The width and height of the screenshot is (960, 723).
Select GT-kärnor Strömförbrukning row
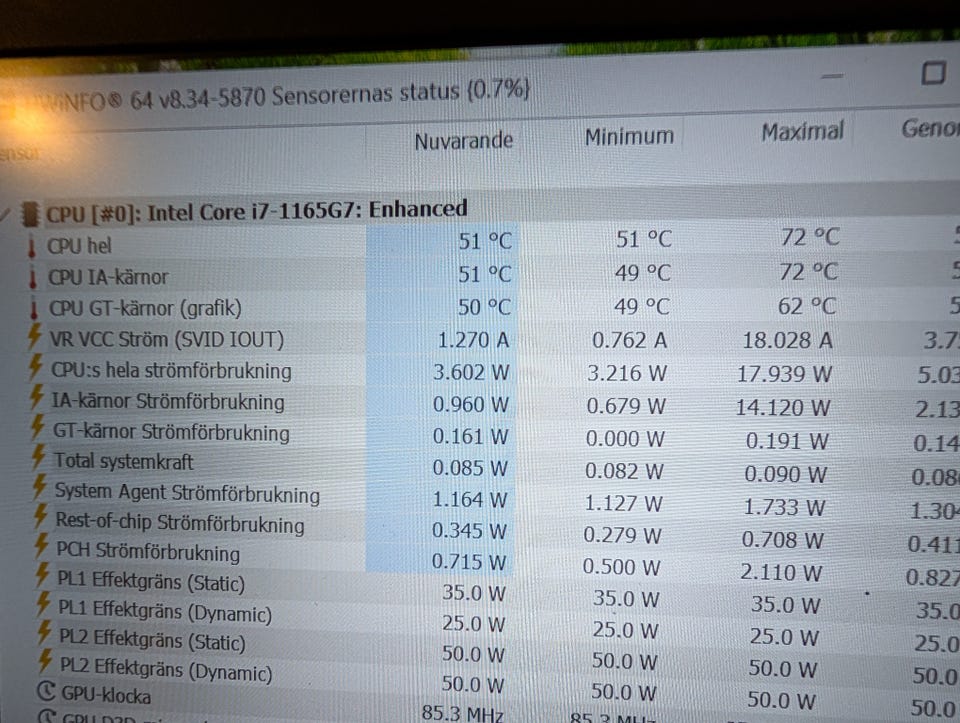tap(480, 436)
